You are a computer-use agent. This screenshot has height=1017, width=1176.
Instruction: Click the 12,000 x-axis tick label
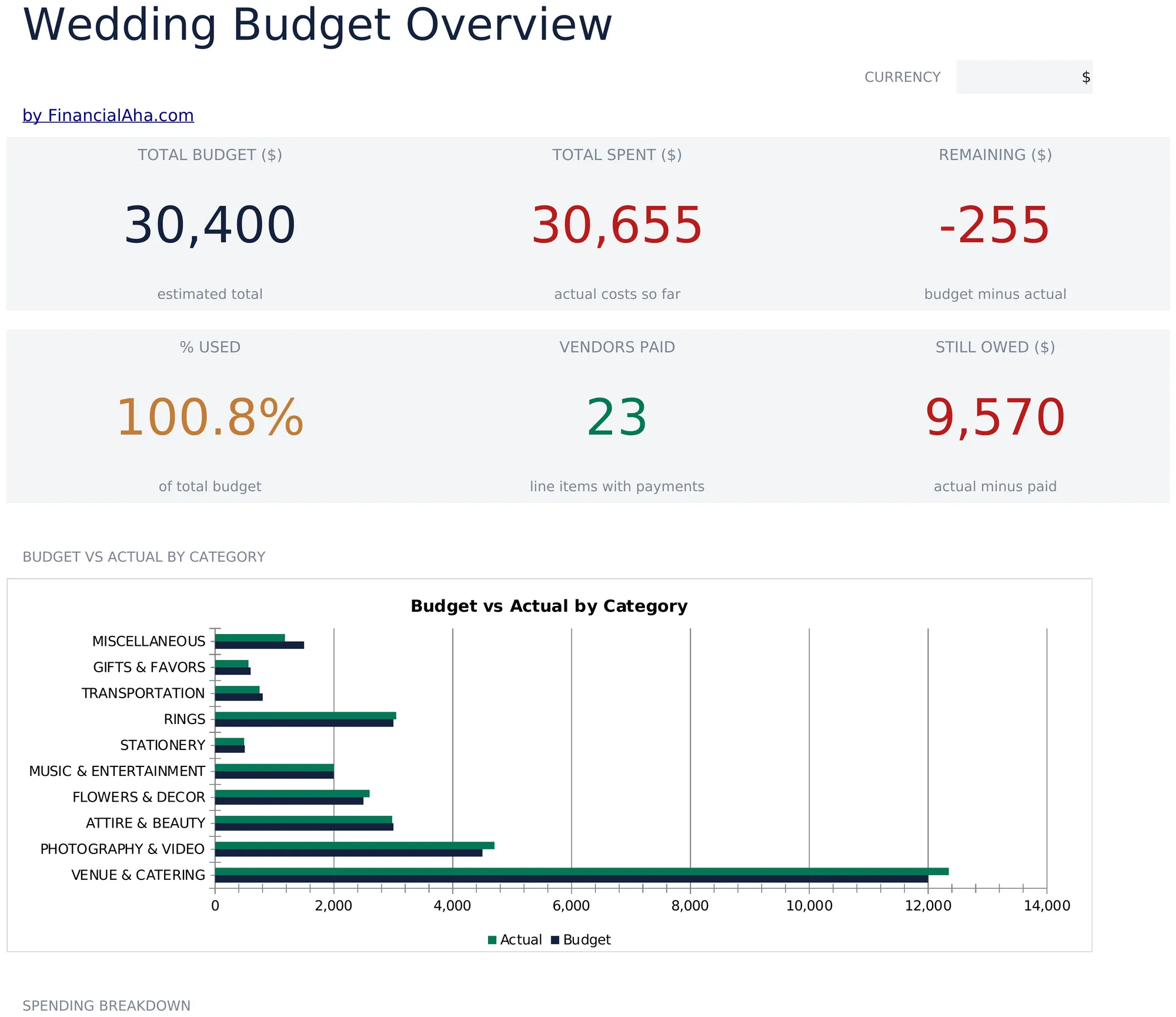(928, 906)
